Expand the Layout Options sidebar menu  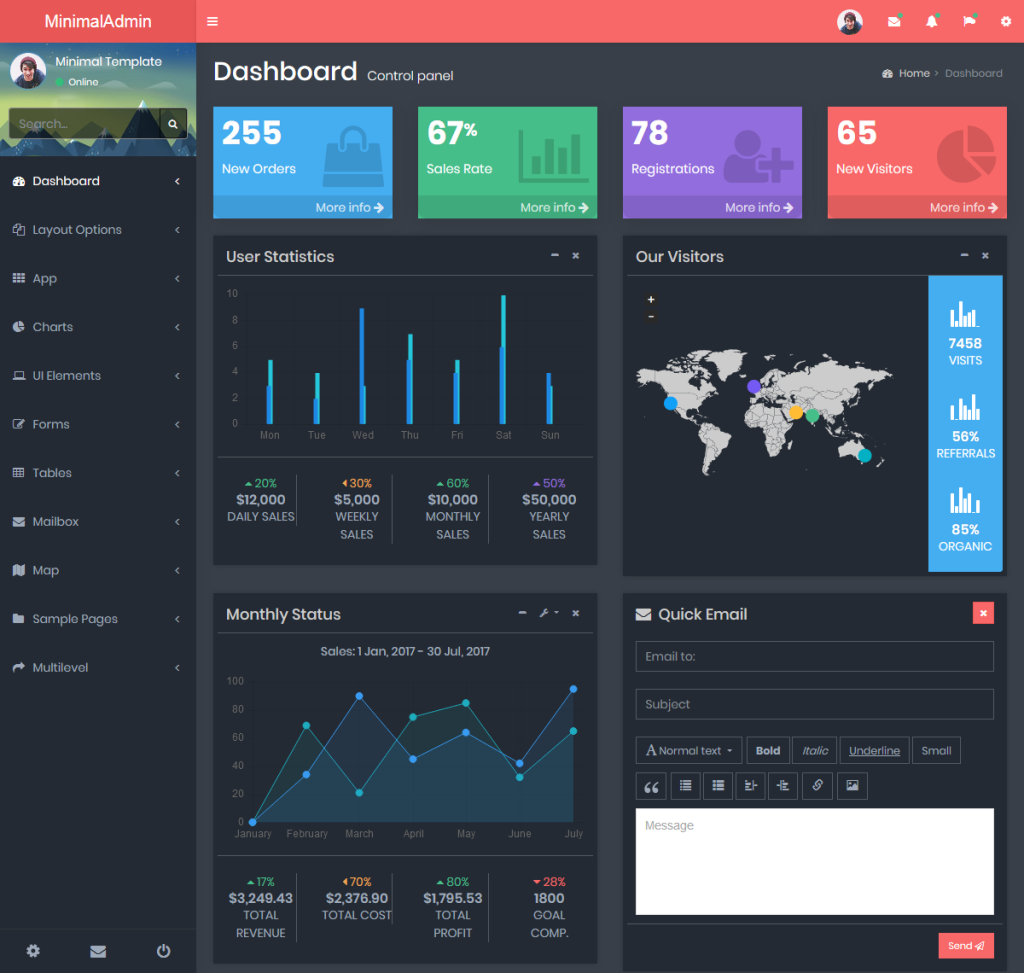98,230
